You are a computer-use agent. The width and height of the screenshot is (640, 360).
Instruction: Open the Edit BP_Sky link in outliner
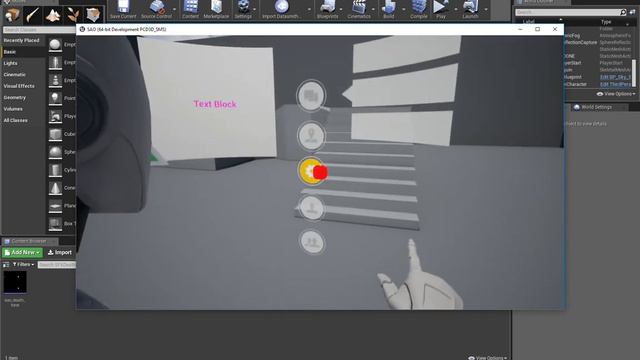615,77
